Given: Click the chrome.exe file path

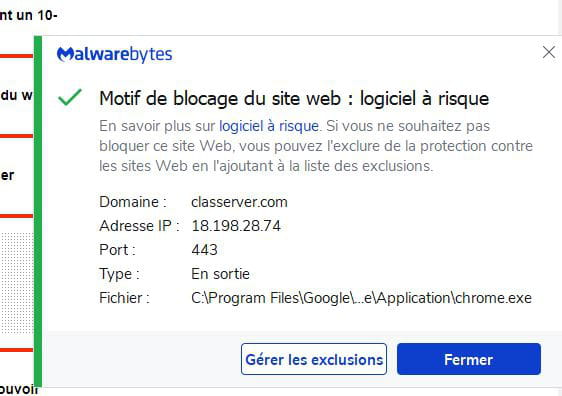Looking at the screenshot, I should click(x=361, y=298).
